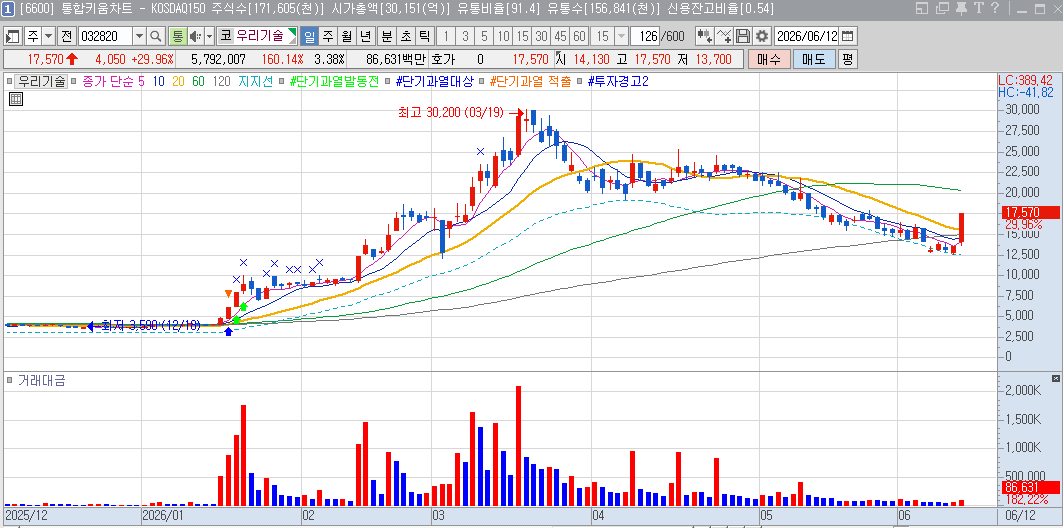This screenshot has width=1063, height=528.
Task: Toggle #단기과열대상 indicator legend box
Action: [388, 81]
